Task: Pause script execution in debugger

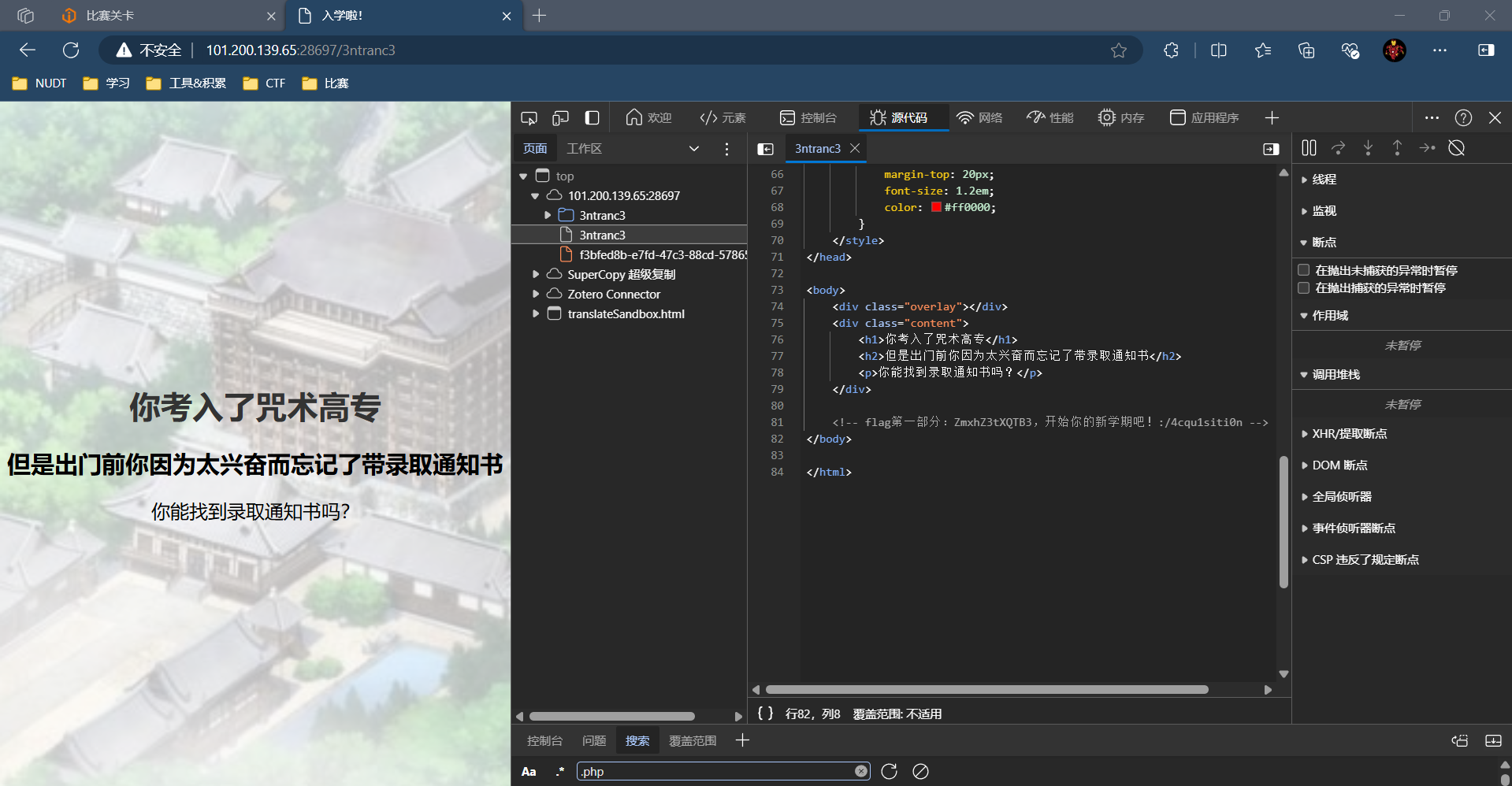Action: pyautogui.click(x=1309, y=148)
